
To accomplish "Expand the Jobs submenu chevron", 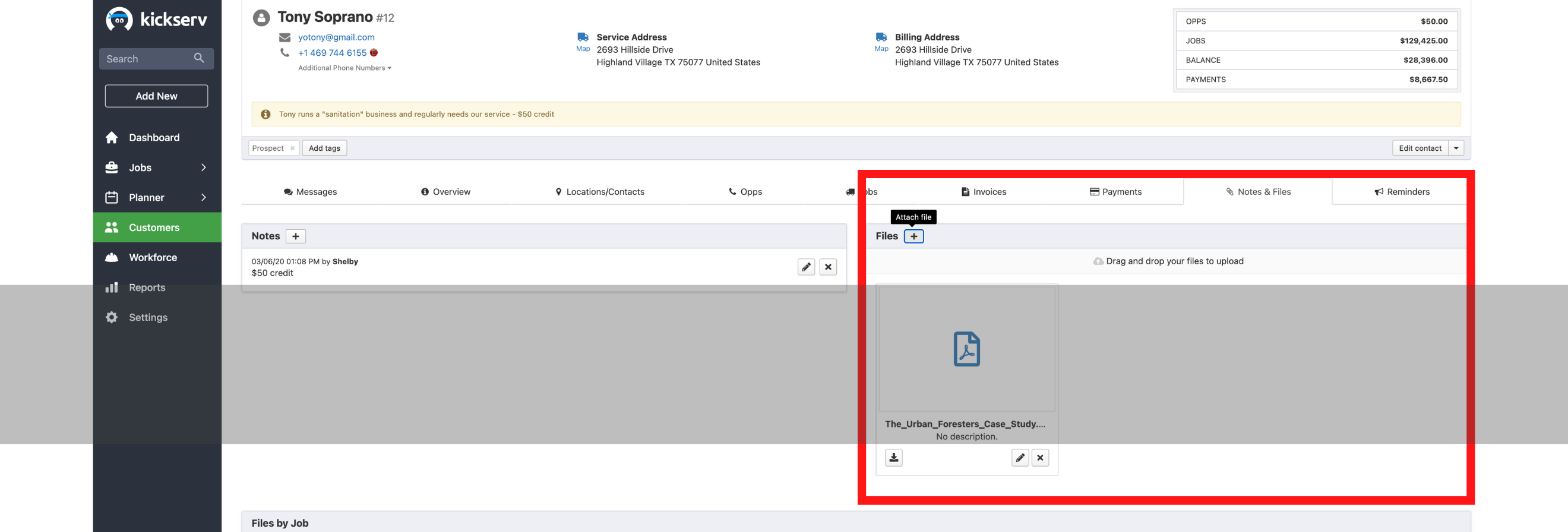I will click(x=203, y=167).
